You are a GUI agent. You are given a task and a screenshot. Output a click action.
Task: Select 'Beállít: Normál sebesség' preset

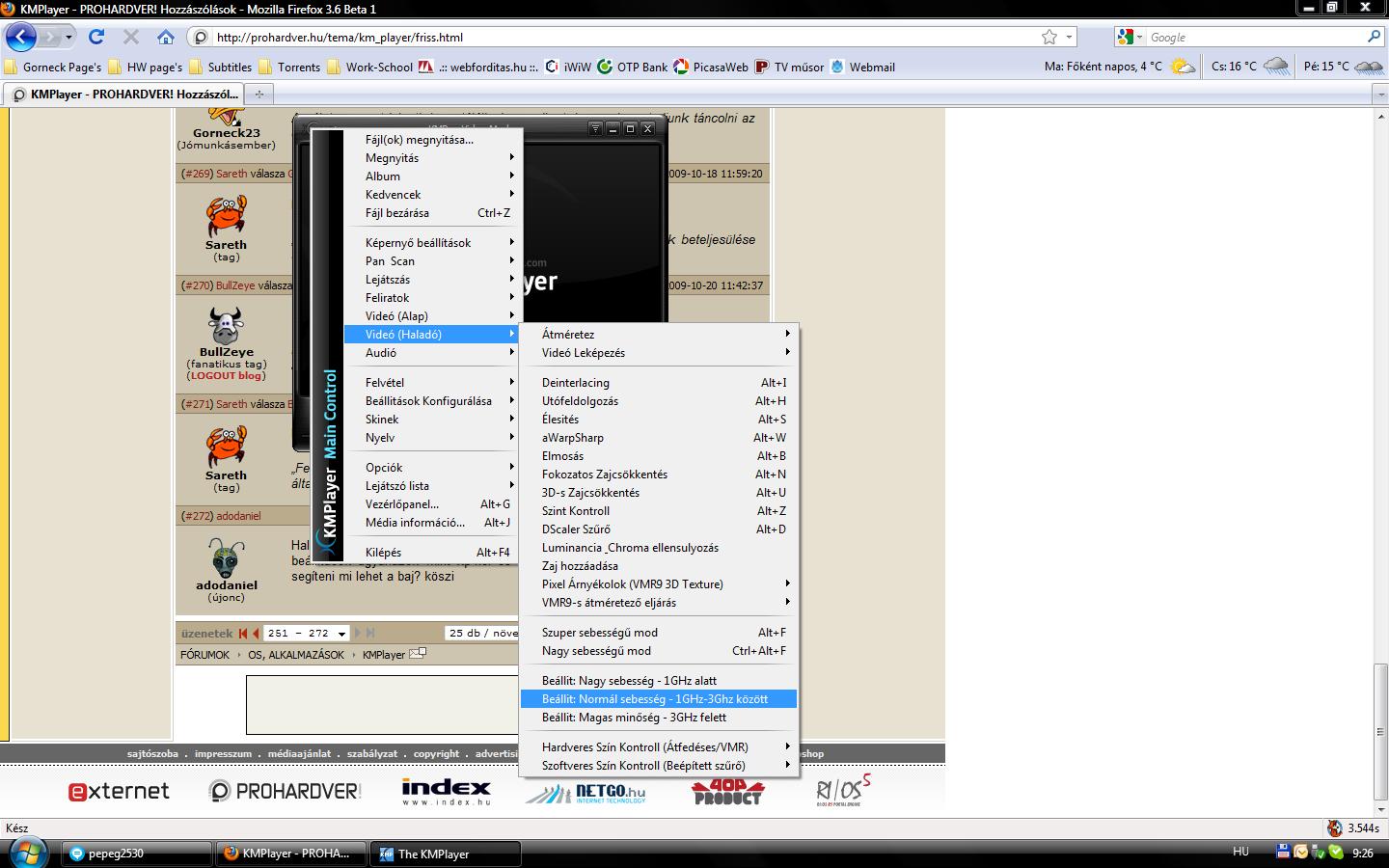659,699
